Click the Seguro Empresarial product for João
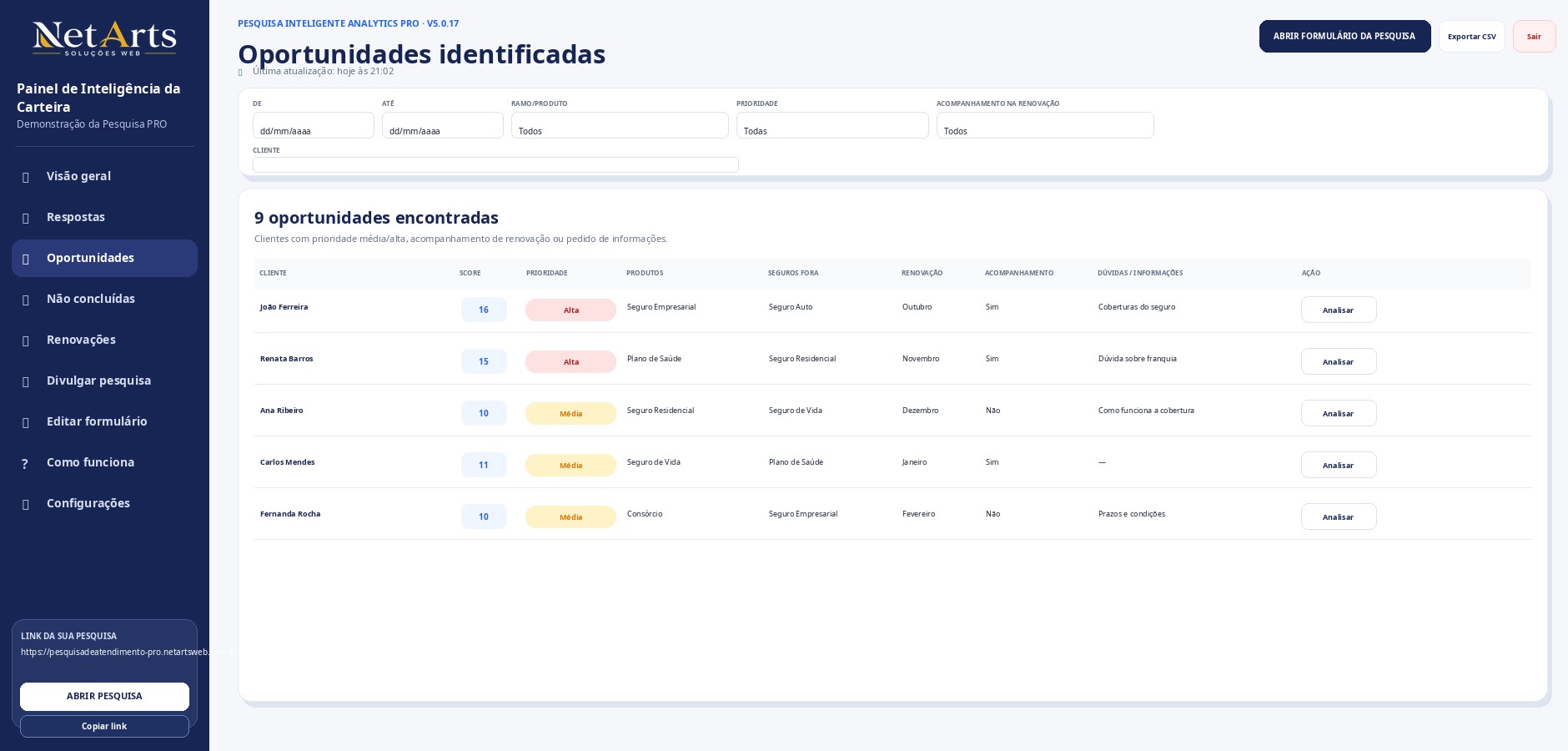The height and width of the screenshot is (751, 1568). tap(661, 307)
